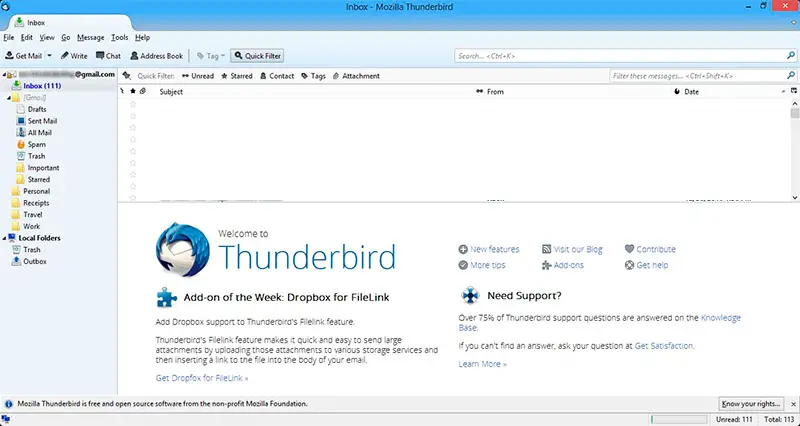
Task: Open the Local Folders Trash
Action: (x=32, y=250)
